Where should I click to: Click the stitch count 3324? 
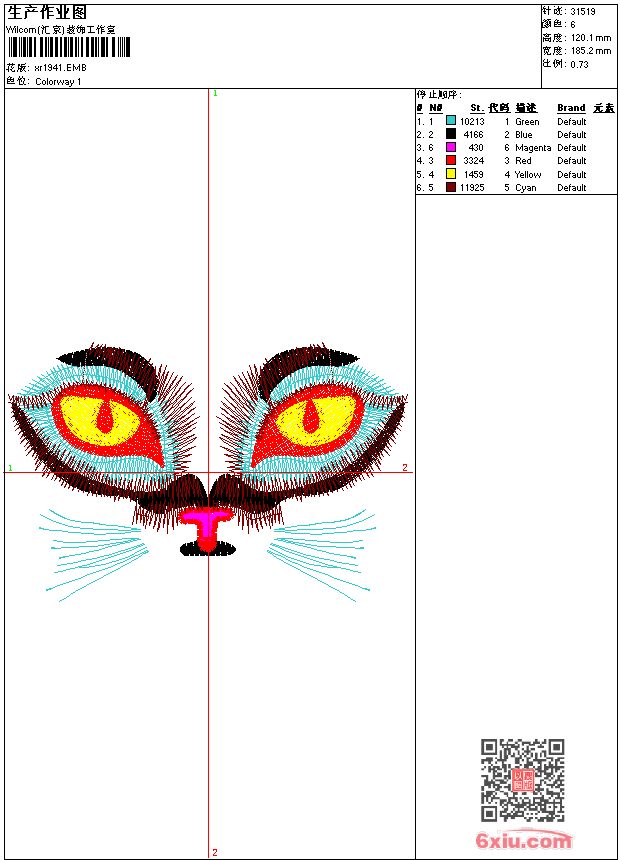[474, 161]
